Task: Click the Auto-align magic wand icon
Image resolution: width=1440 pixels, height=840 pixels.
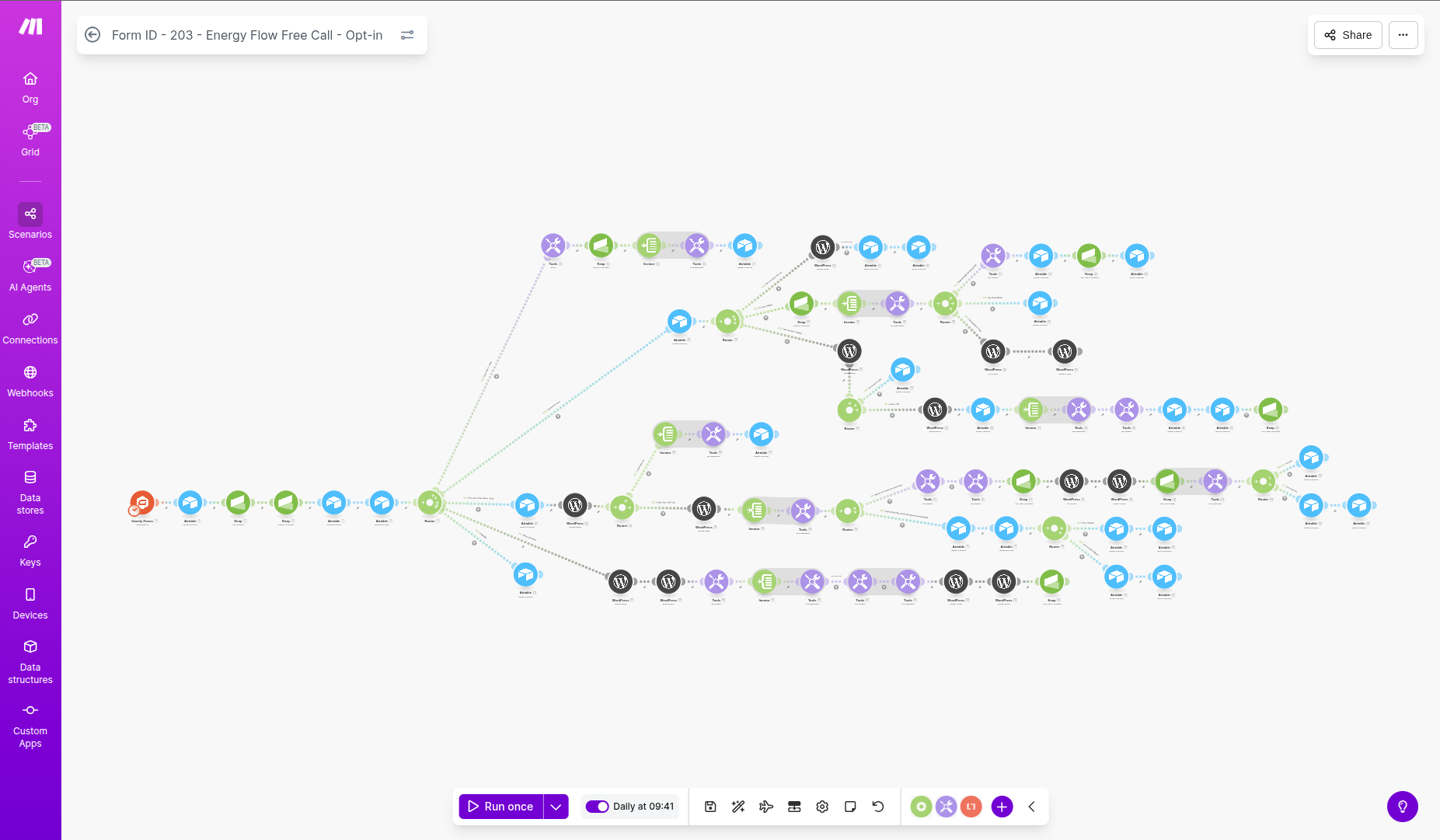Action: [x=738, y=807]
